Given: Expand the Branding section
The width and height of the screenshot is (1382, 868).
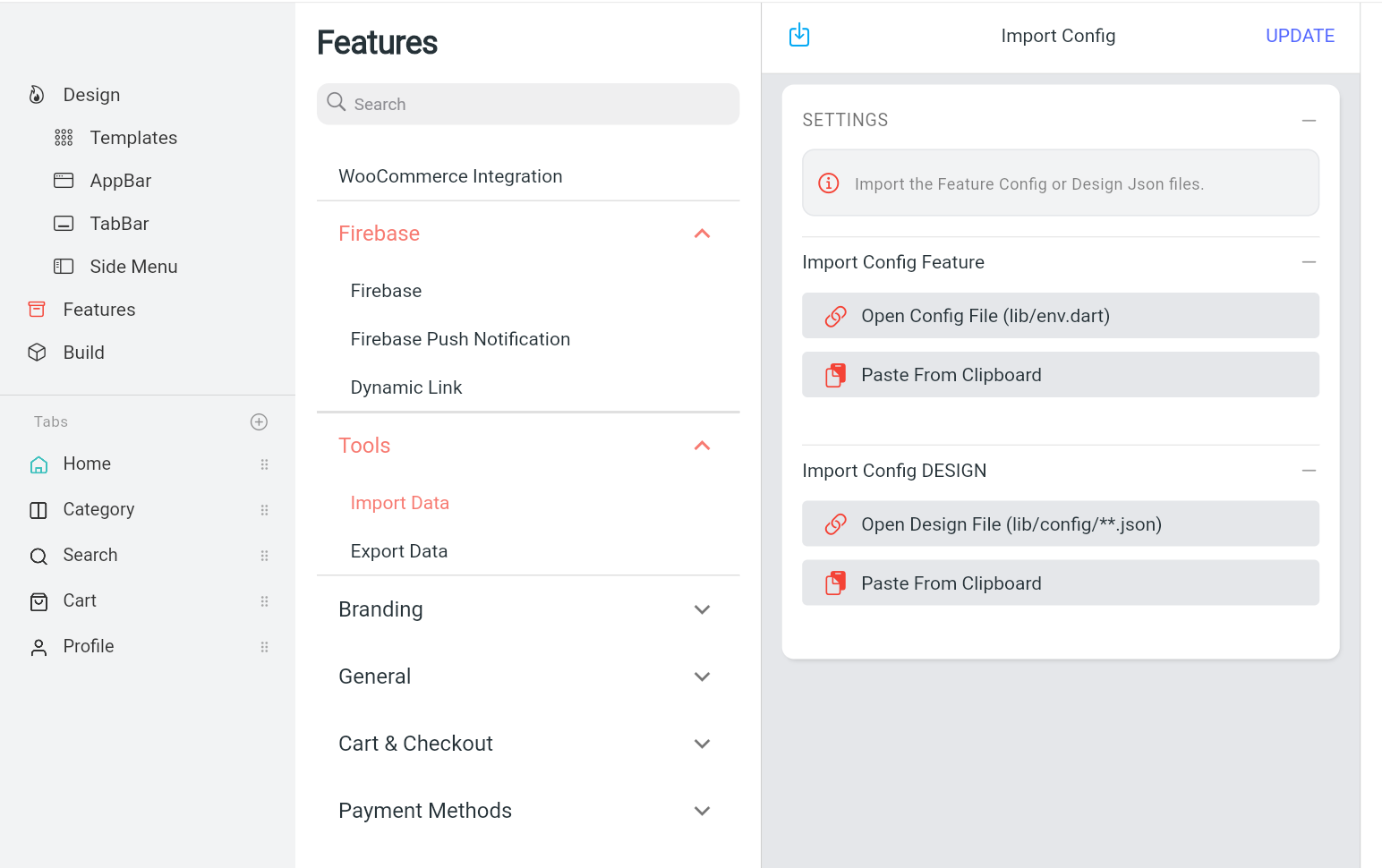Looking at the screenshot, I should (703, 609).
